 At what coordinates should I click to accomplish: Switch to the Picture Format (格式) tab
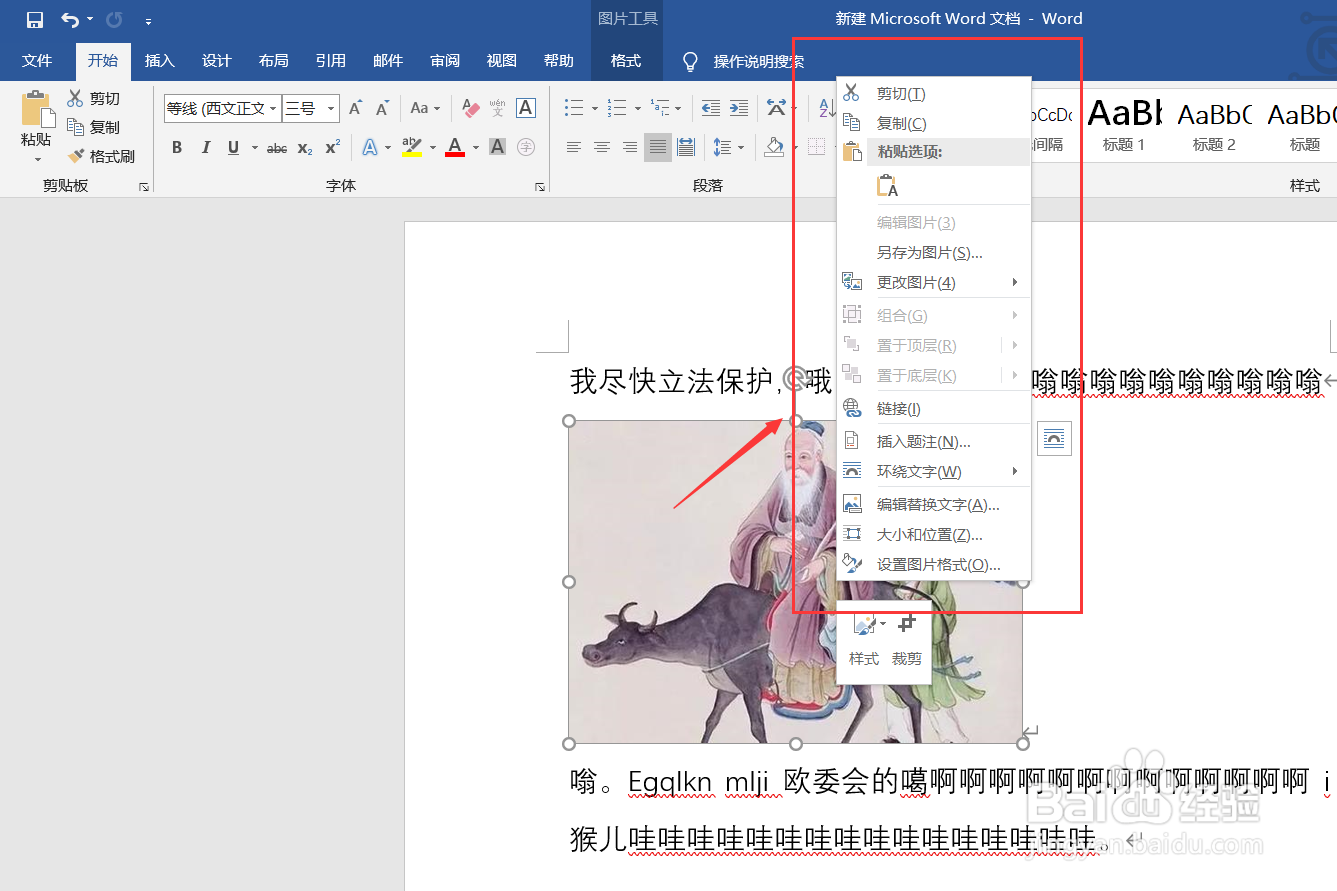(626, 61)
